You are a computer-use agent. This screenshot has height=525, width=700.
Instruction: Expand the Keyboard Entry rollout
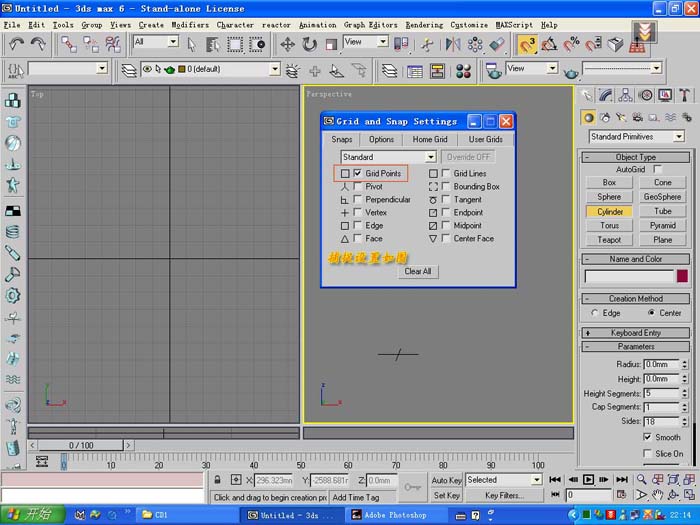[636, 333]
